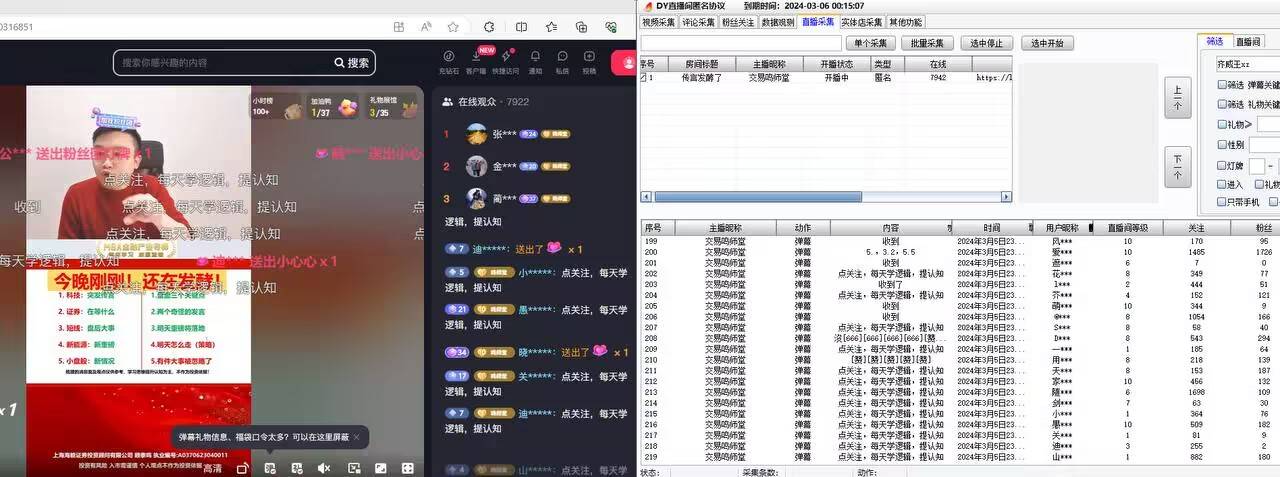The height and width of the screenshot is (477, 1280).
Task: Check the 性别 filter checkbox
Action: [x=1222, y=145]
